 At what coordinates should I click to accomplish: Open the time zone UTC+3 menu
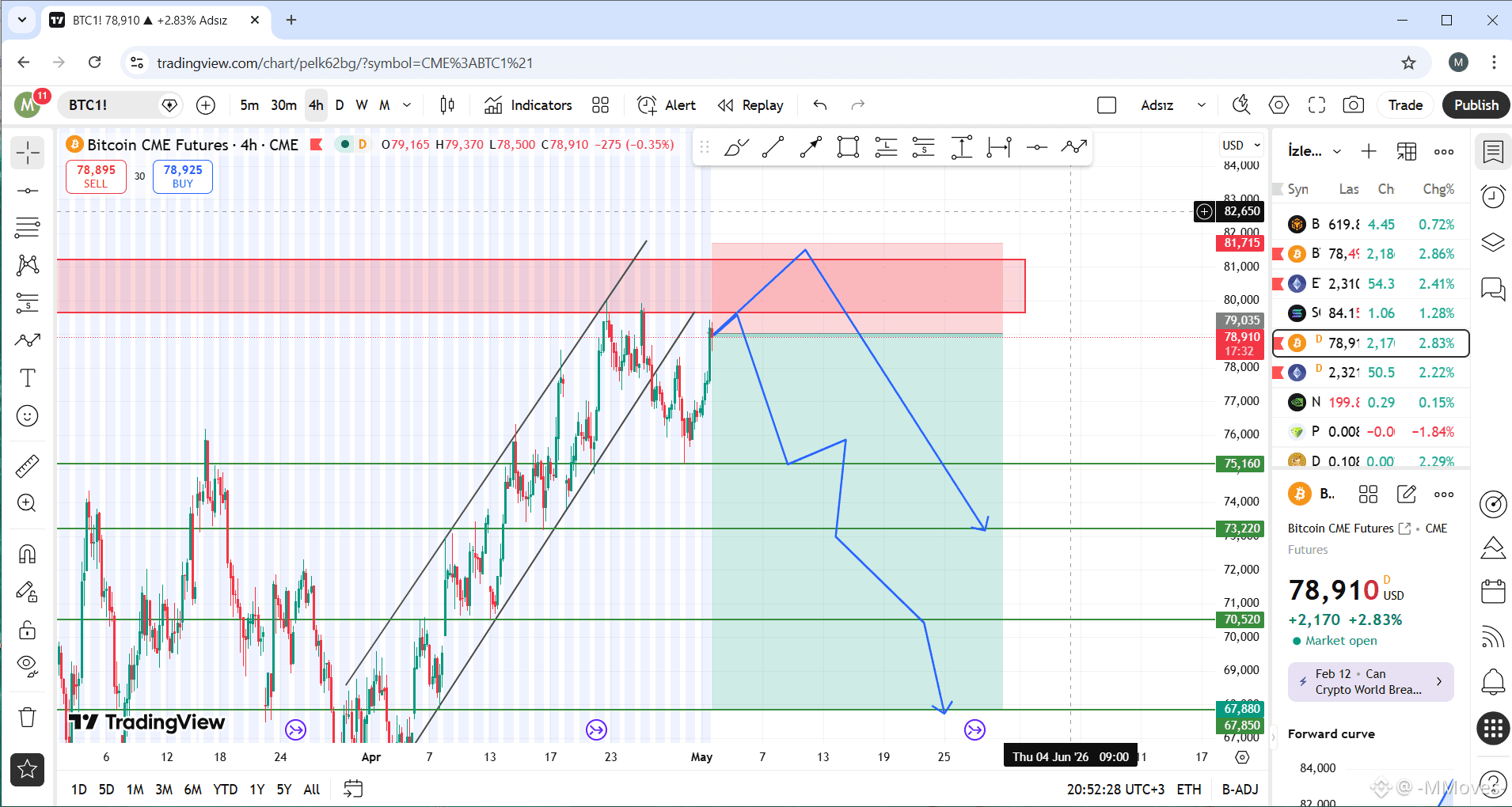(x=1116, y=790)
